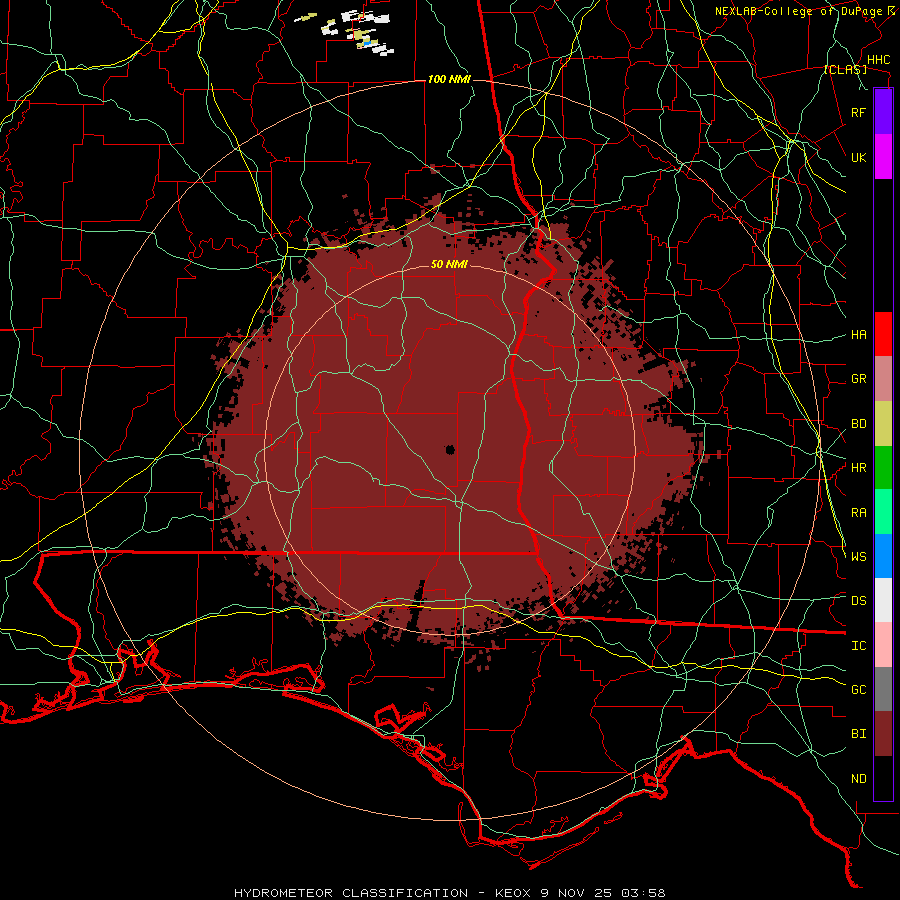Click the ND legend label
Screen dimensions: 900x900
[858, 778]
